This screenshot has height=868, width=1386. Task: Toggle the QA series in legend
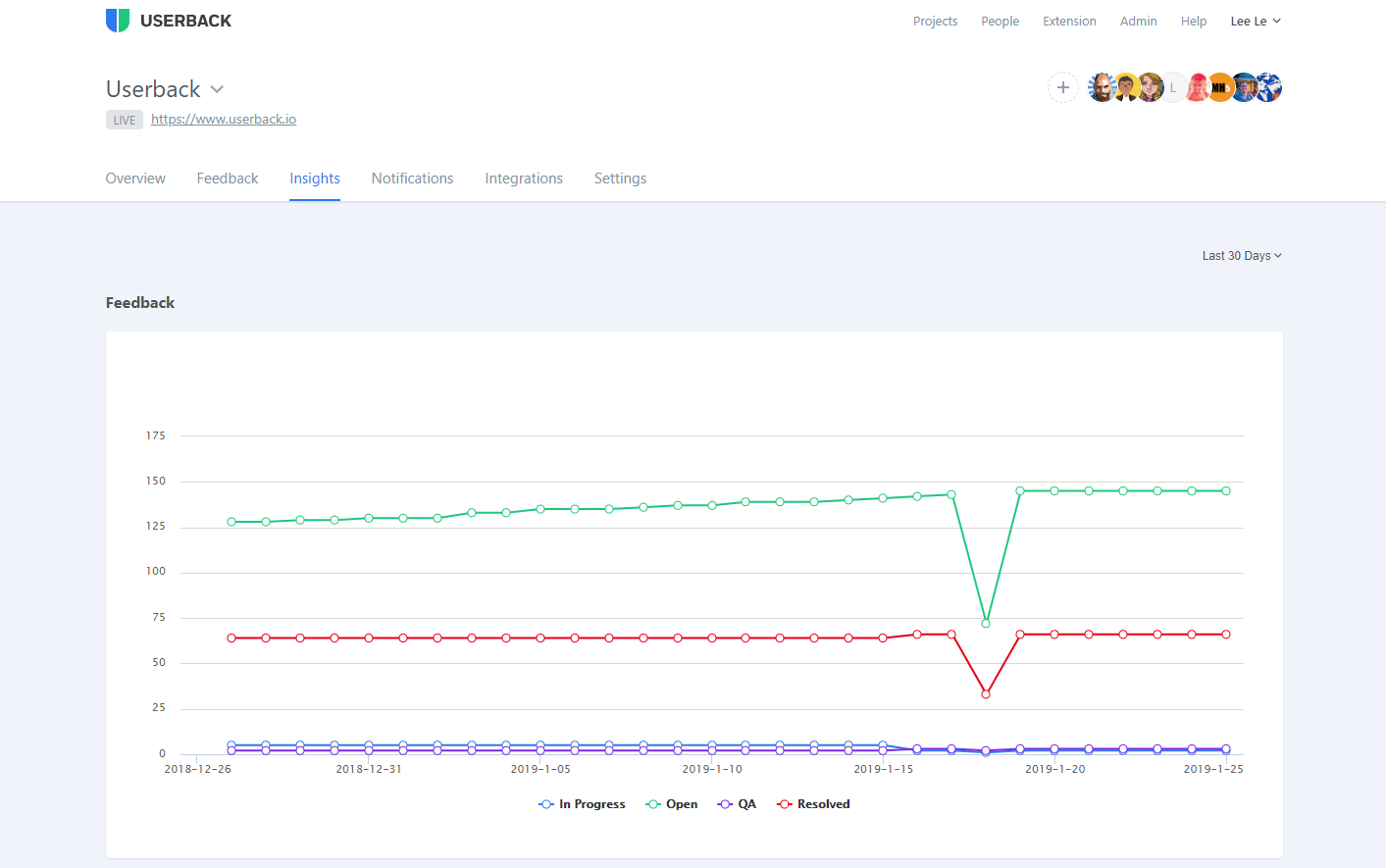click(x=737, y=804)
